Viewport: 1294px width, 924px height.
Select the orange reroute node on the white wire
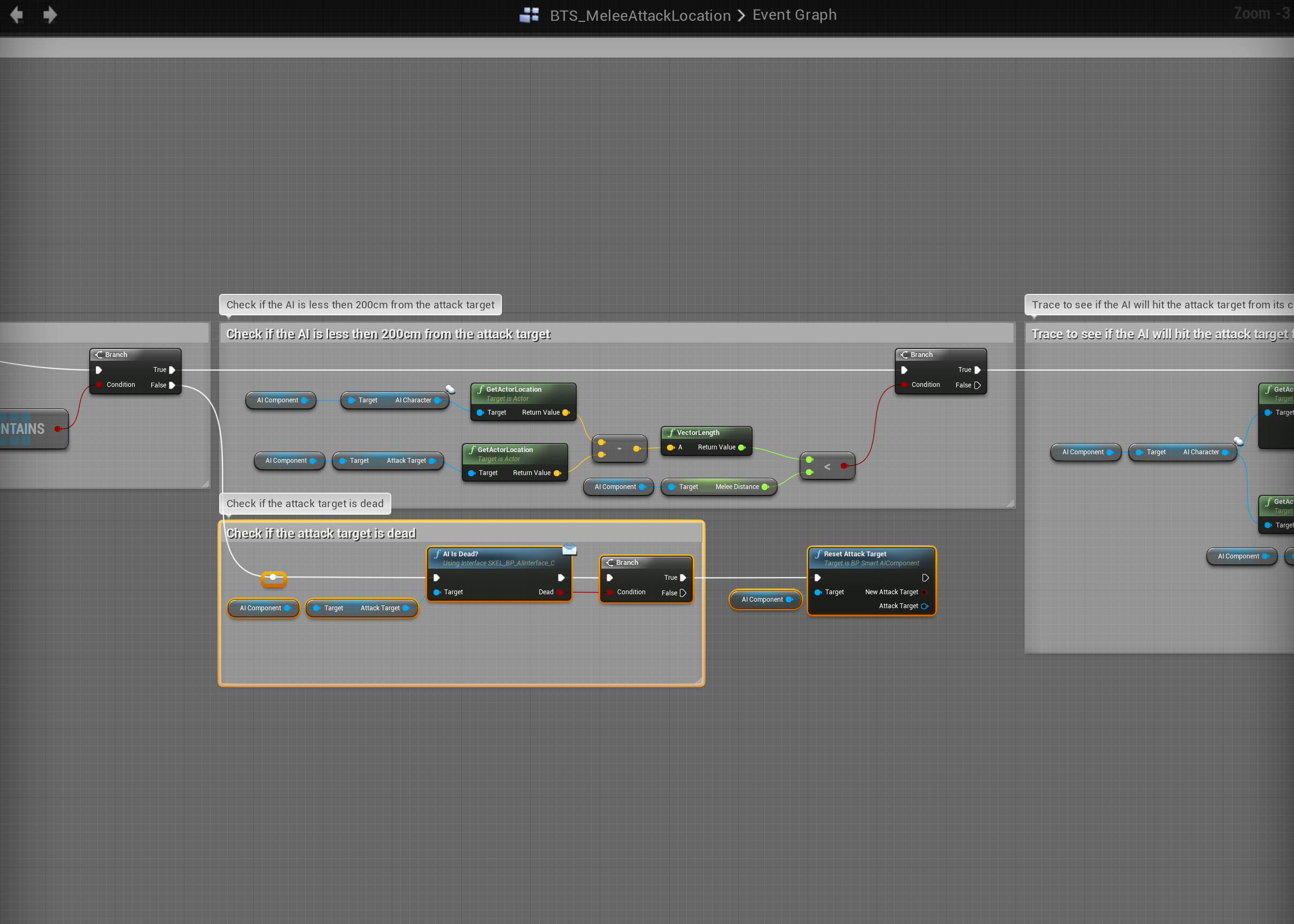(273, 578)
